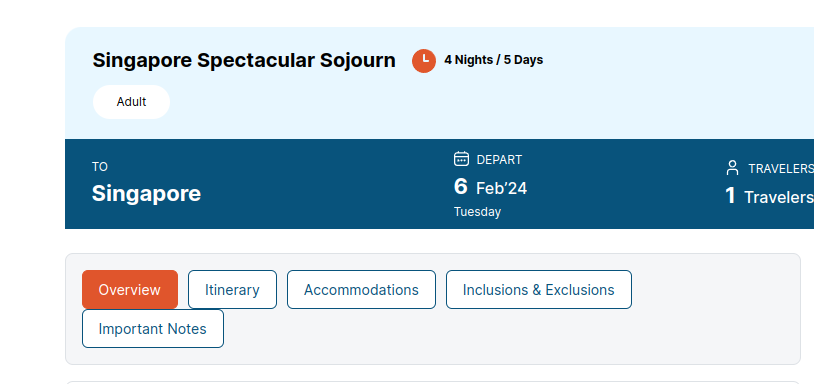814x384 pixels.
Task: Show the Inclusions & Exclusions tab
Action: [x=538, y=290]
